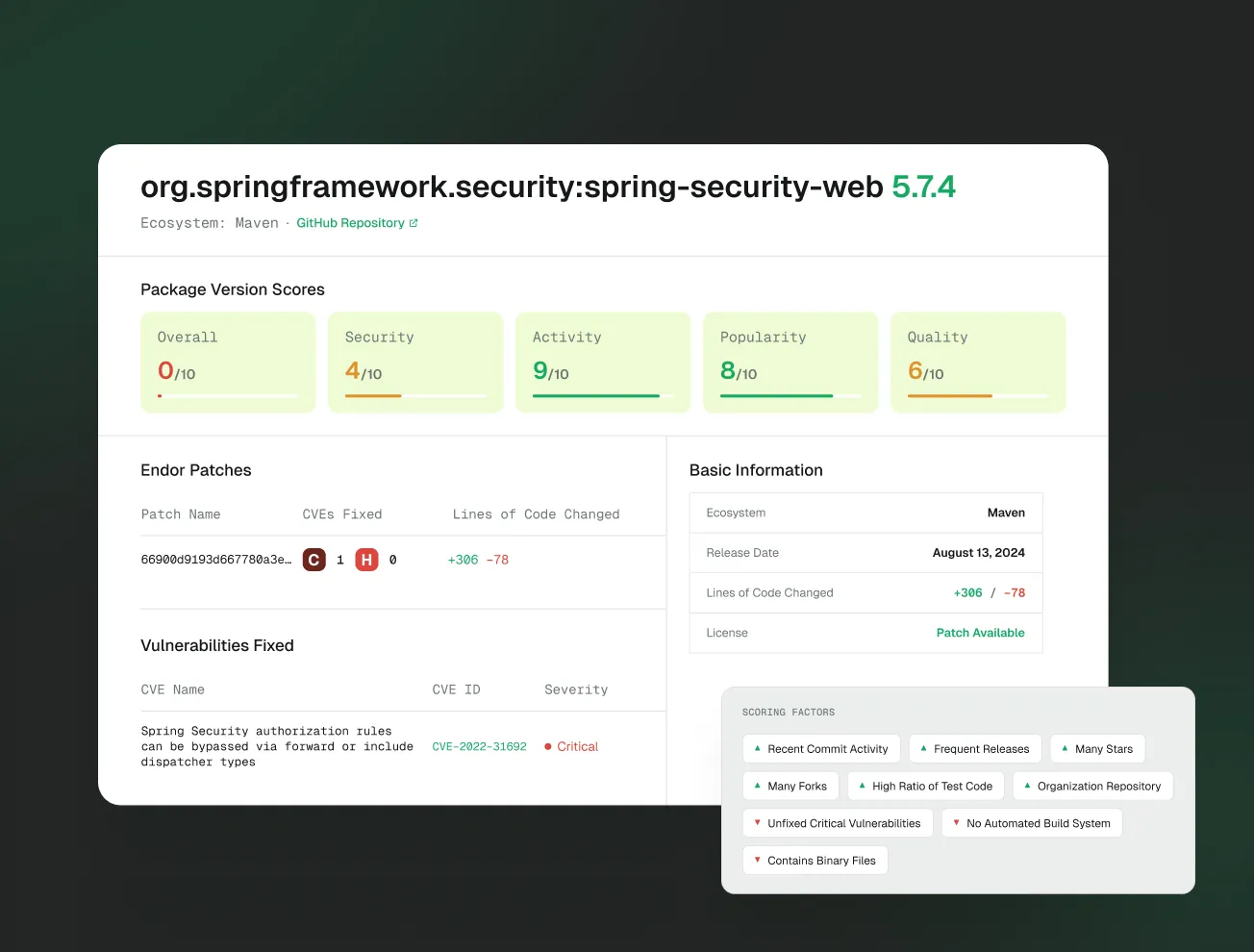This screenshot has width=1254, height=952.
Task: Select the No Automated Build System chip
Action: [1032, 823]
